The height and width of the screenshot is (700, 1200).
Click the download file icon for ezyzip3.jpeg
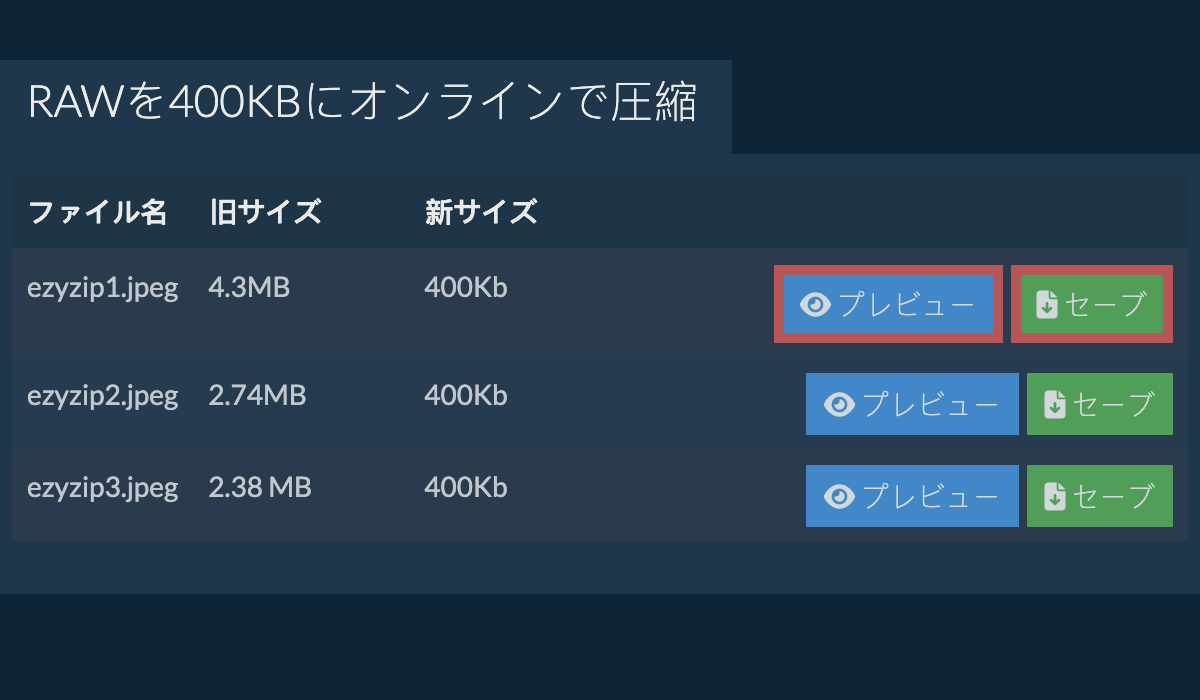pyautogui.click(x=1054, y=496)
